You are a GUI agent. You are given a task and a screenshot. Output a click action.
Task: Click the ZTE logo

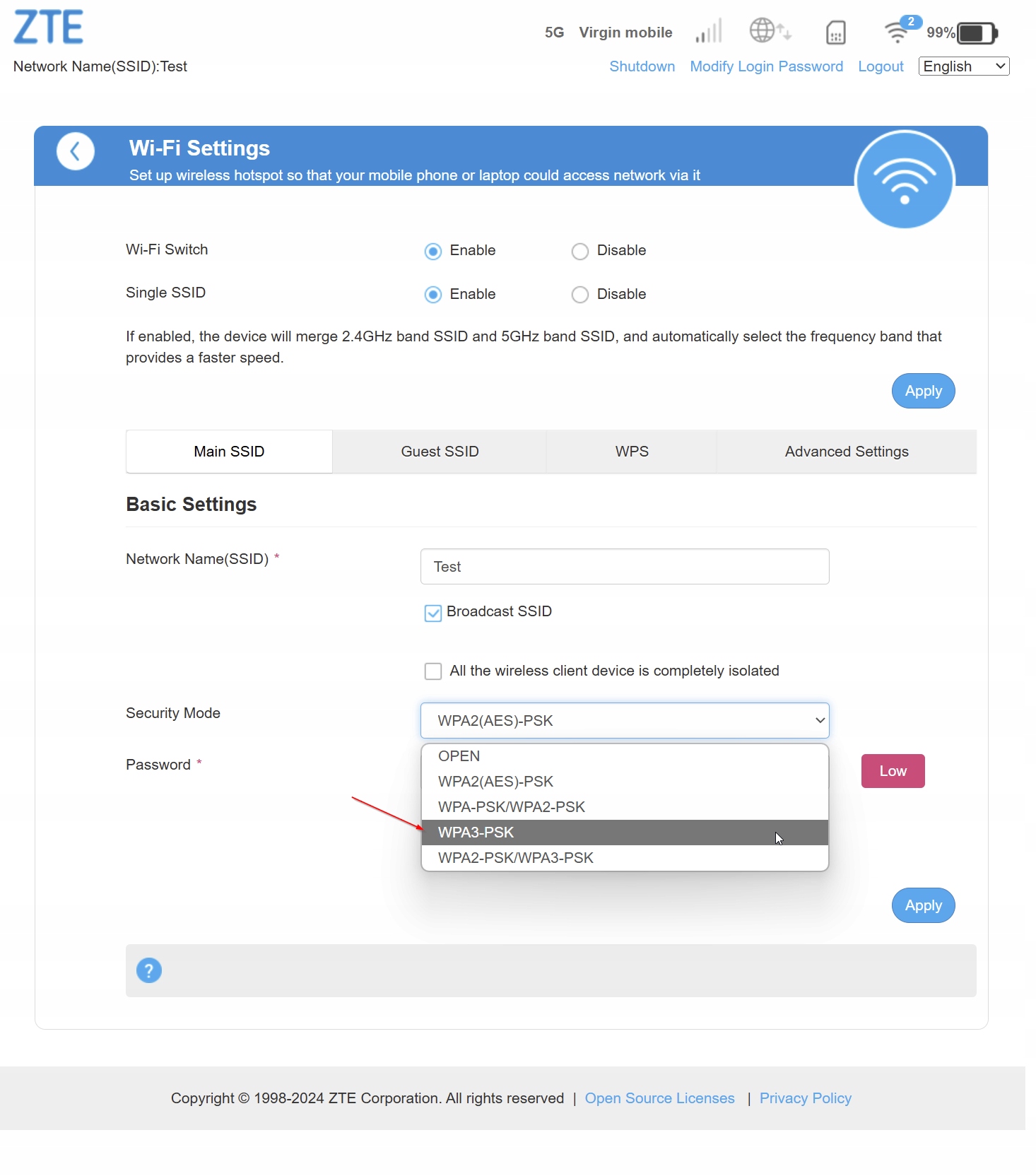tap(48, 28)
